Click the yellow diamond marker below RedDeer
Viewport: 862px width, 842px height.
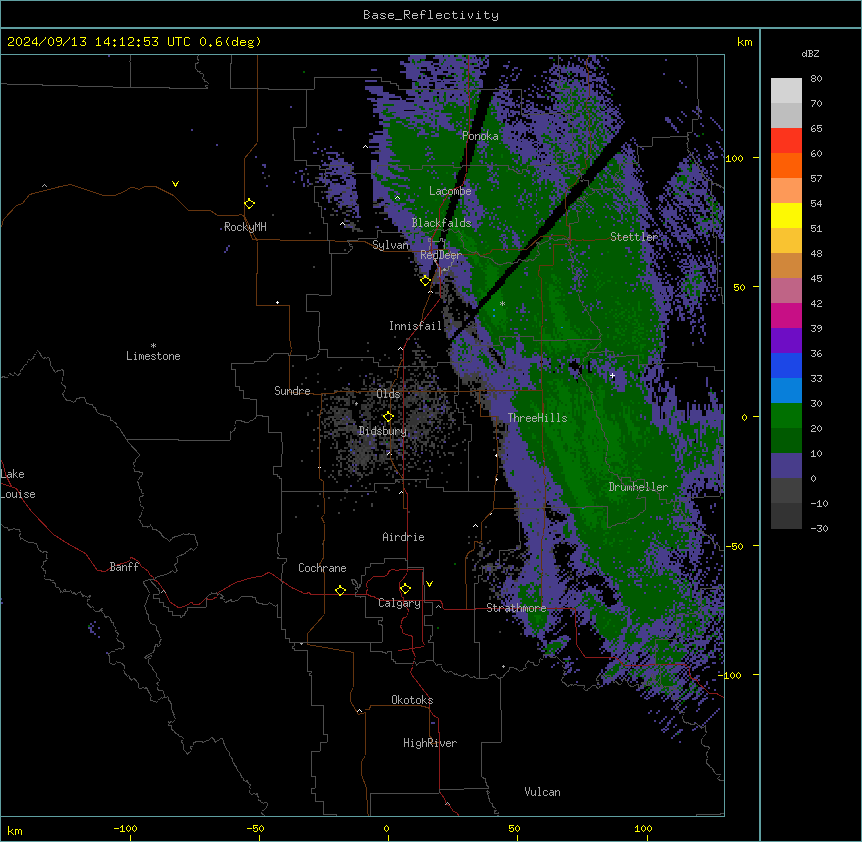pos(425,281)
